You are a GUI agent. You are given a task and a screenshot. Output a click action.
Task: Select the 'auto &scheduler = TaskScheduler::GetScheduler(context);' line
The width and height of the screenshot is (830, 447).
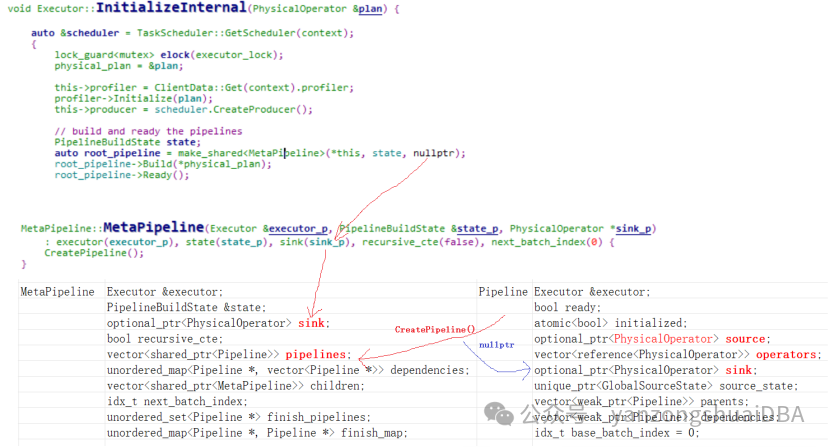pyautogui.click(x=192, y=33)
